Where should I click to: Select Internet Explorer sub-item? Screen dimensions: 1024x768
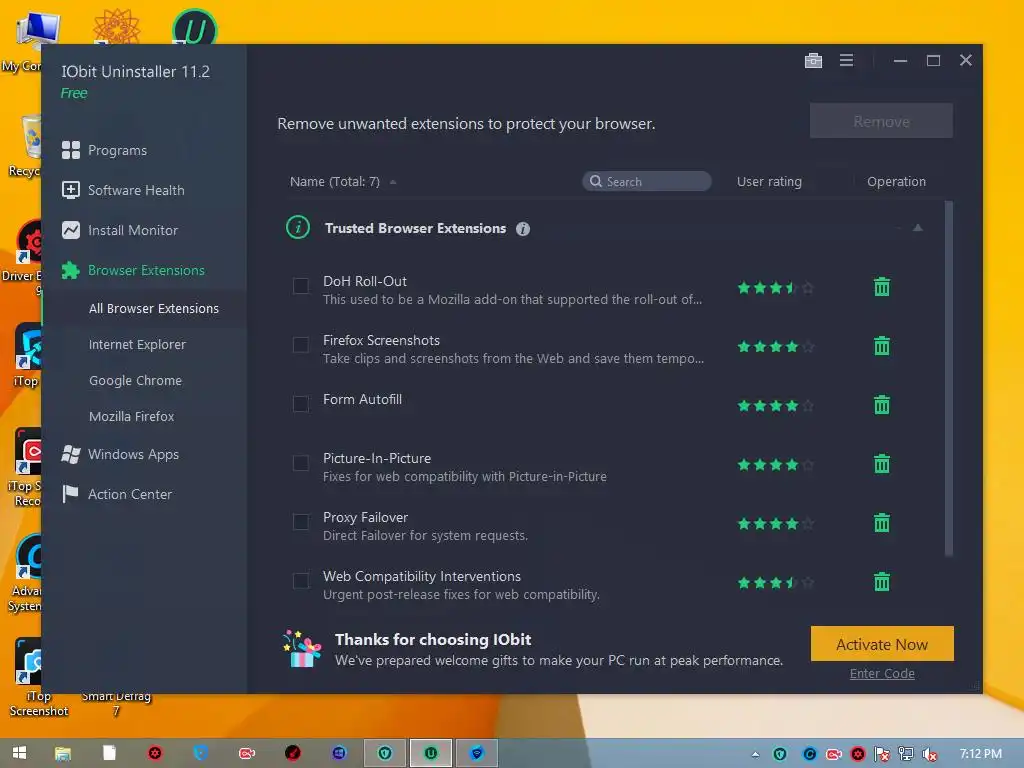pos(137,344)
